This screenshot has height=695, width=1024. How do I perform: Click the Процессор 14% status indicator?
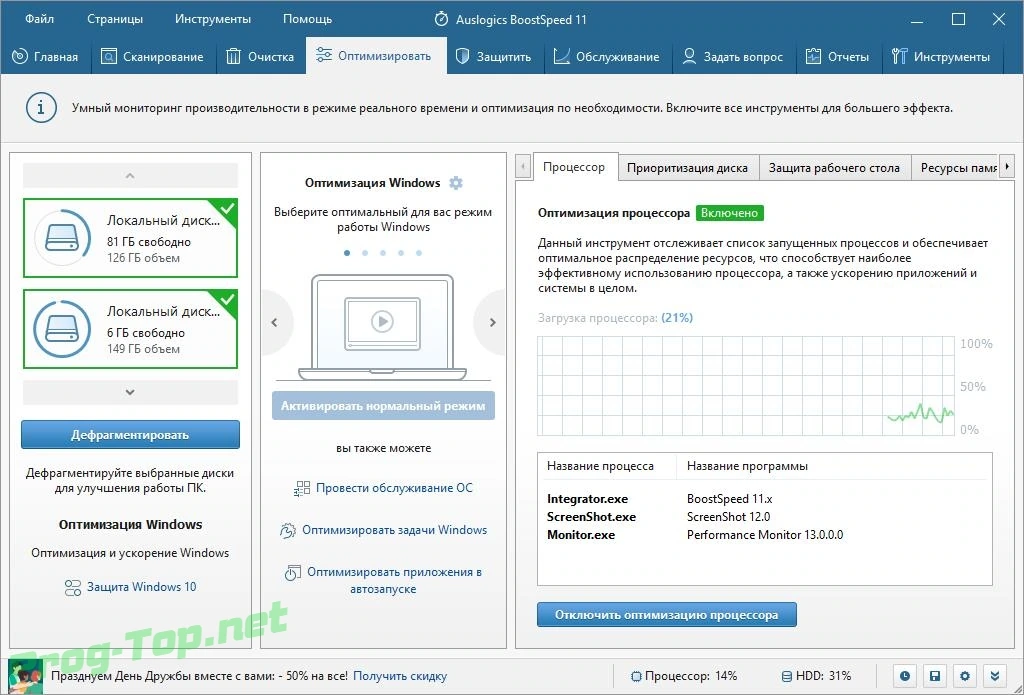click(684, 676)
